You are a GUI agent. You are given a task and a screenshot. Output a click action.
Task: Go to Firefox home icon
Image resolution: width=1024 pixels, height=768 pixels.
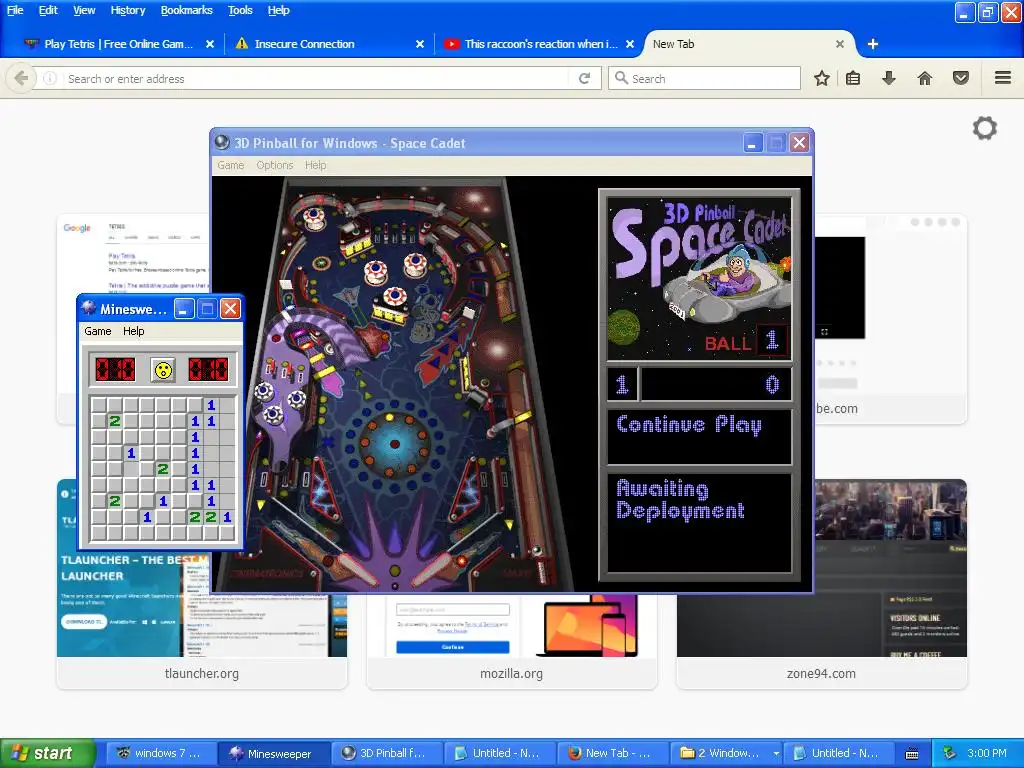[924, 78]
